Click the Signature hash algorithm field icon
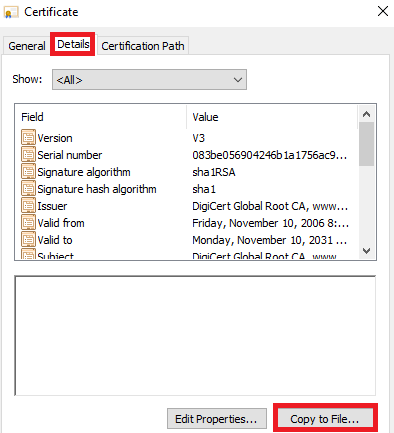This screenshot has height=433, width=394. [x=28, y=188]
